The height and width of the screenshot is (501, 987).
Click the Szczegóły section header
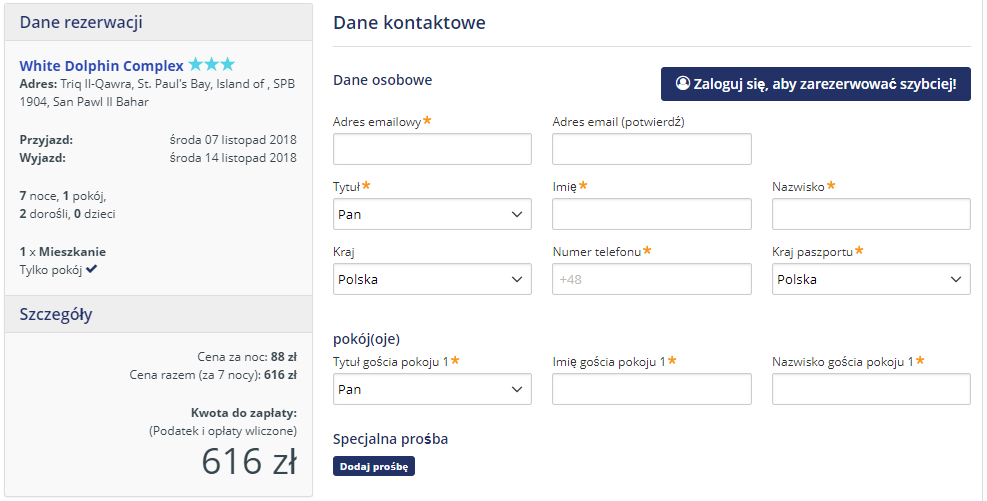159,314
